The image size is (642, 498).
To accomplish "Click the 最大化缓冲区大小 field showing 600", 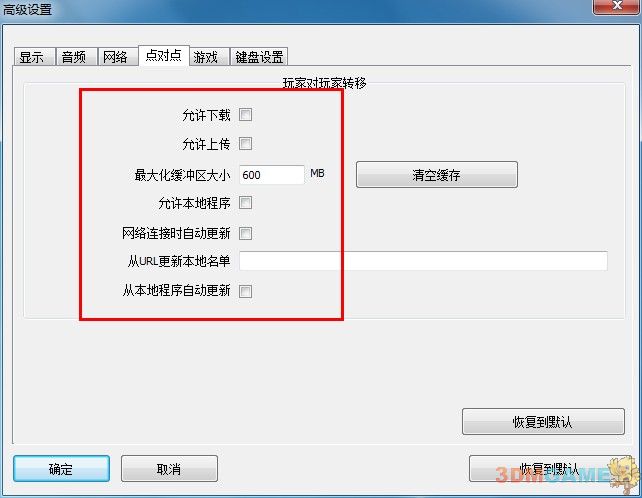I will pos(272,175).
